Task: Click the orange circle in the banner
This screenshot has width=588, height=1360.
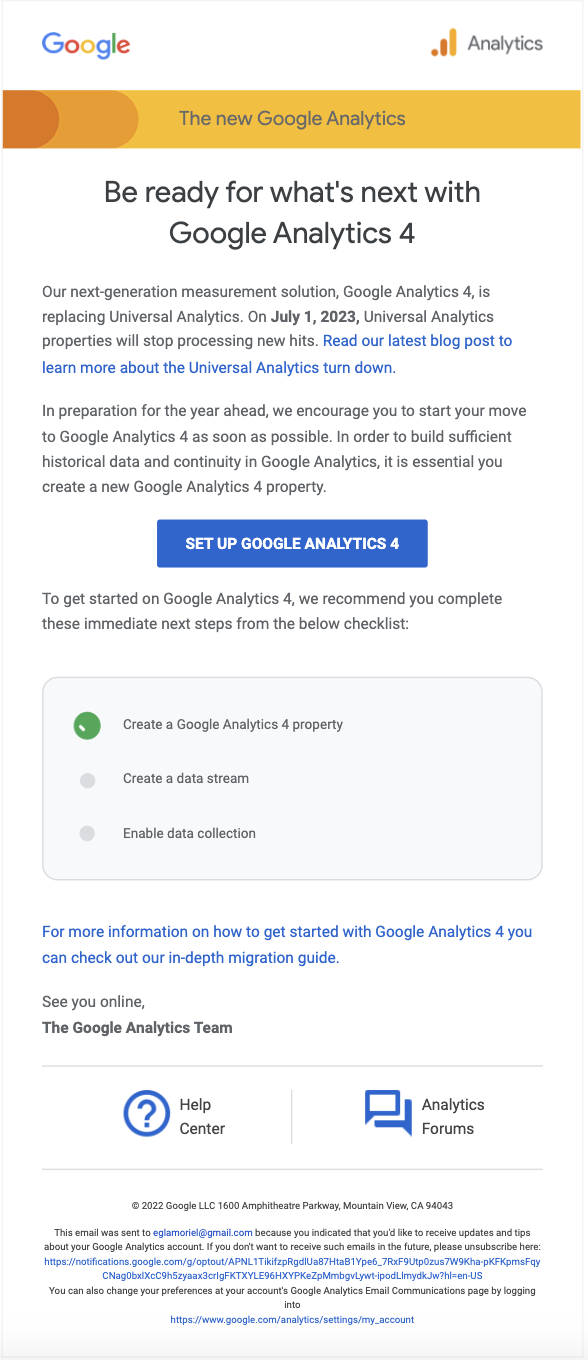Action: (30, 119)
